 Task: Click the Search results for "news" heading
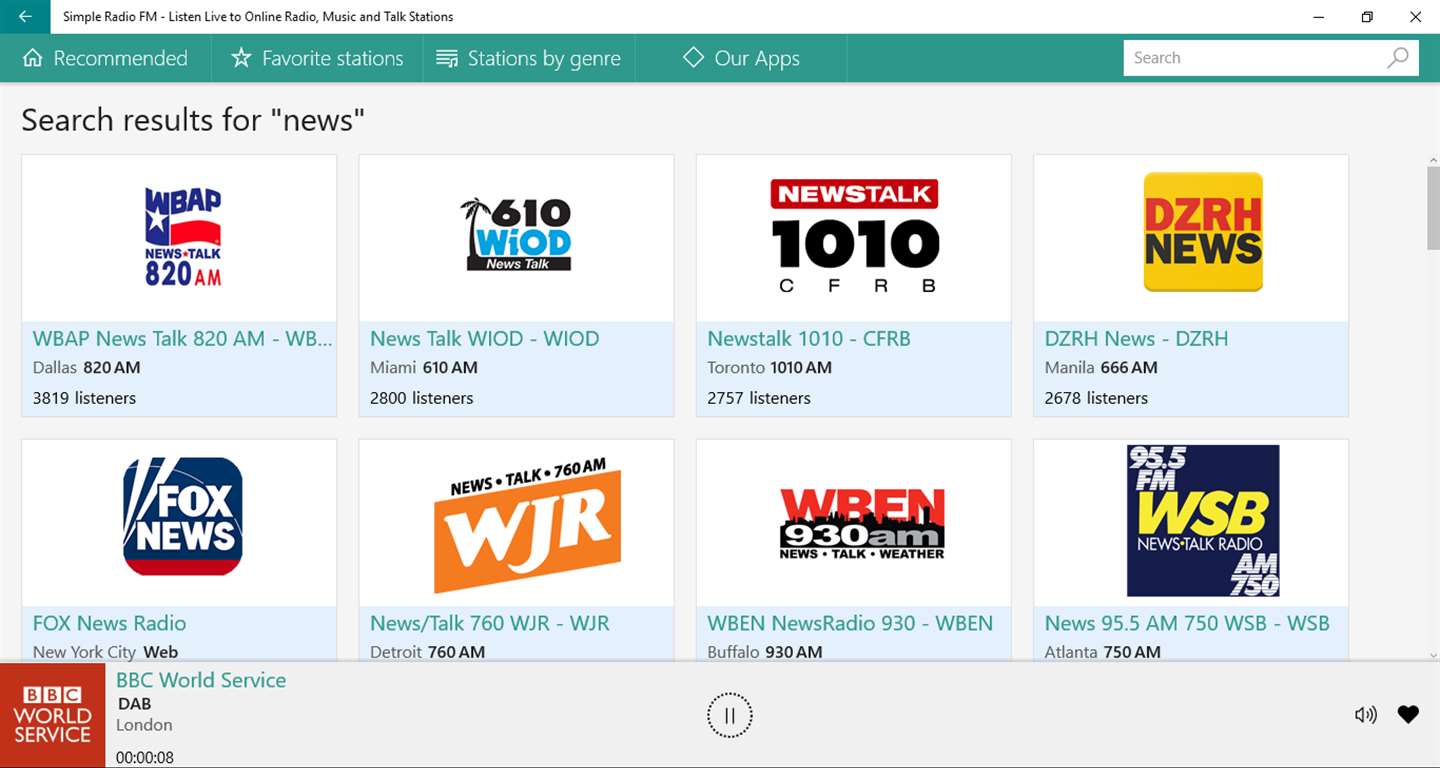point(193,120)
